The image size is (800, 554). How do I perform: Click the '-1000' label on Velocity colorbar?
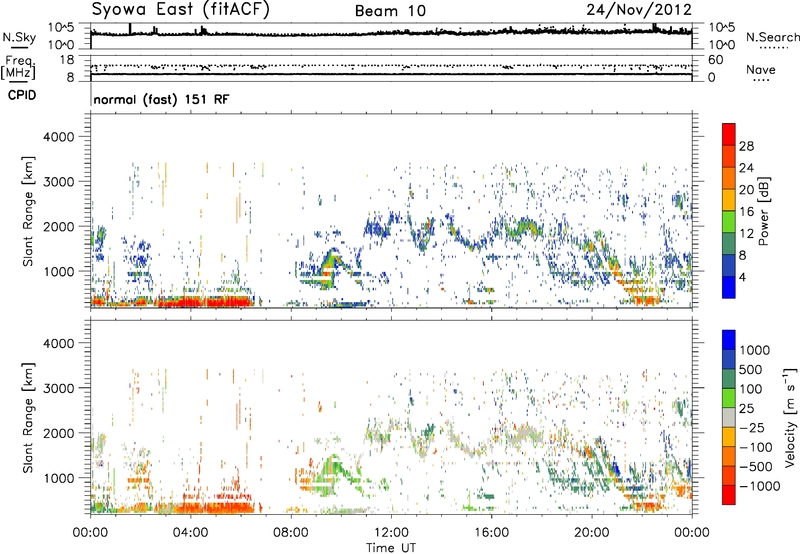click(x=760, y=486)
